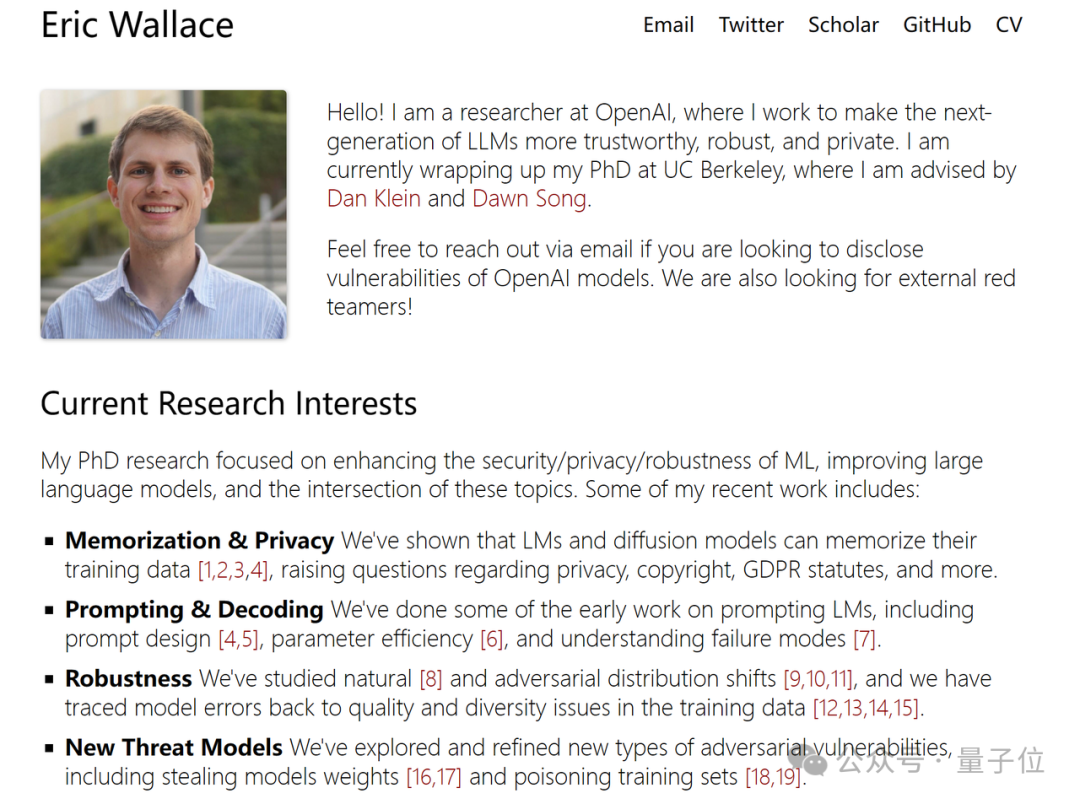
Task: Open the Twitter navigation link
Action: point(751,25)
